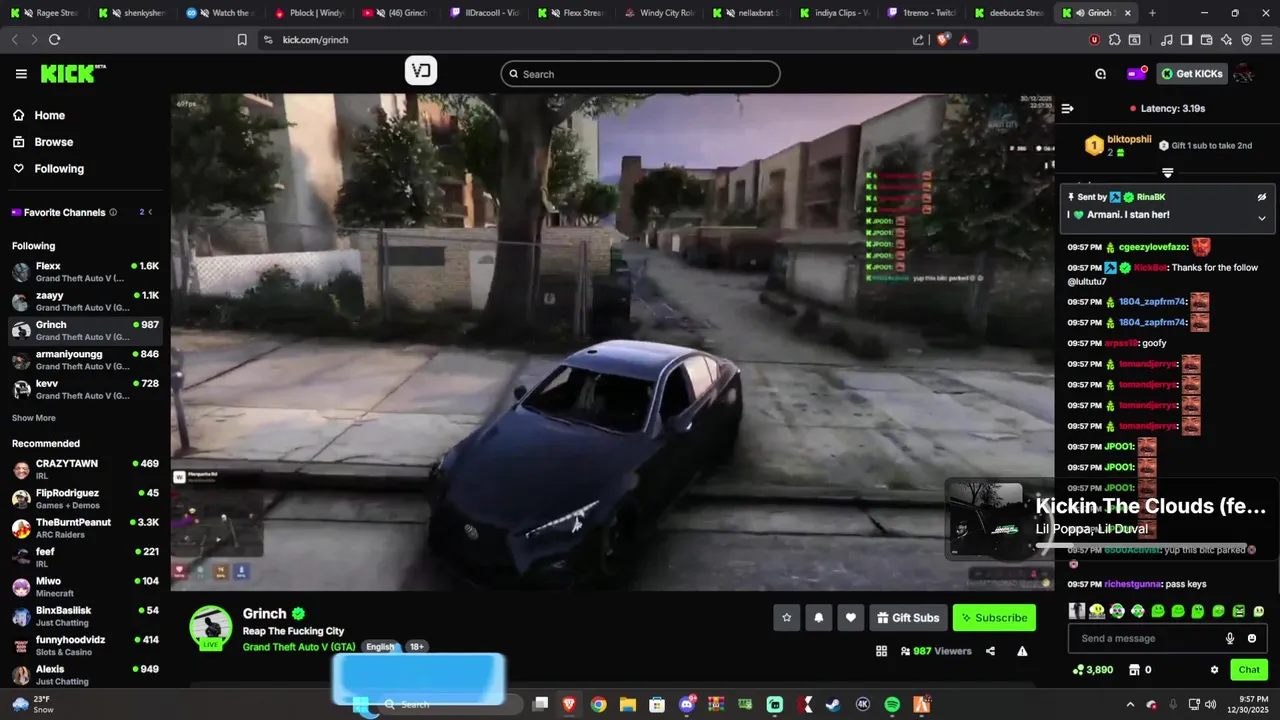This screenshot has height=720, width=1280.
Task: Collapse chat with the arrow-lines icon
Action: [1067, 108]
